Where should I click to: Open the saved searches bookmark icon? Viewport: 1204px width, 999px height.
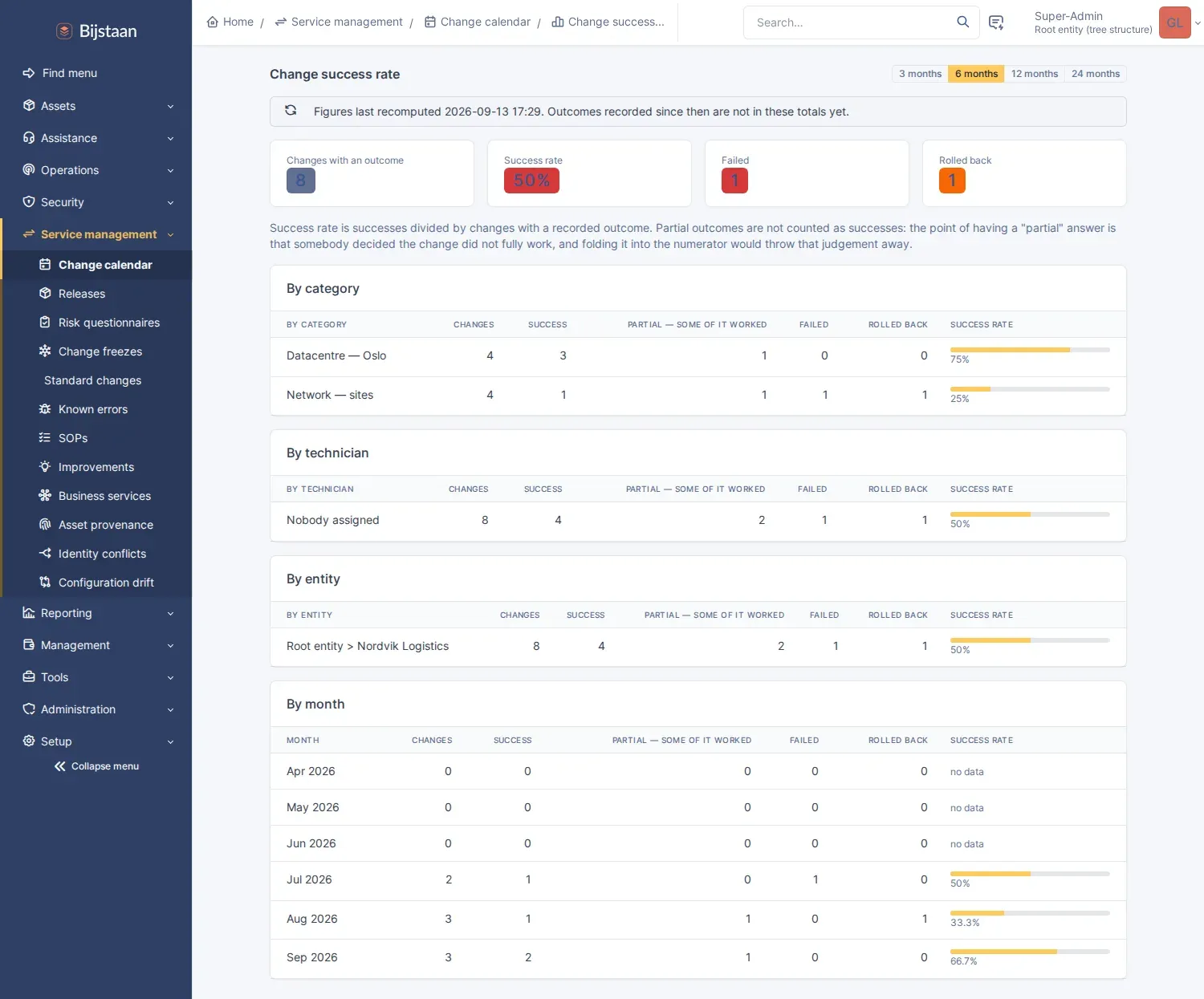click(x=996, y=22)
